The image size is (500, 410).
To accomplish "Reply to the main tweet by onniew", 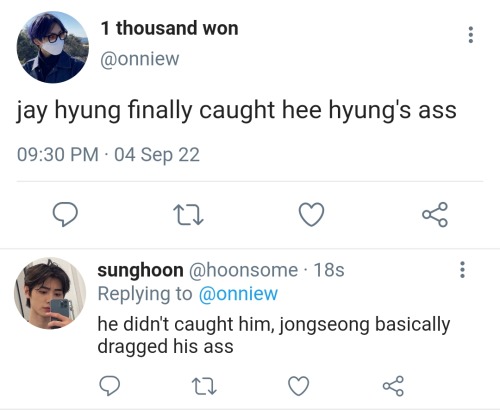I will pyautogui.click(x=65, y=214).
